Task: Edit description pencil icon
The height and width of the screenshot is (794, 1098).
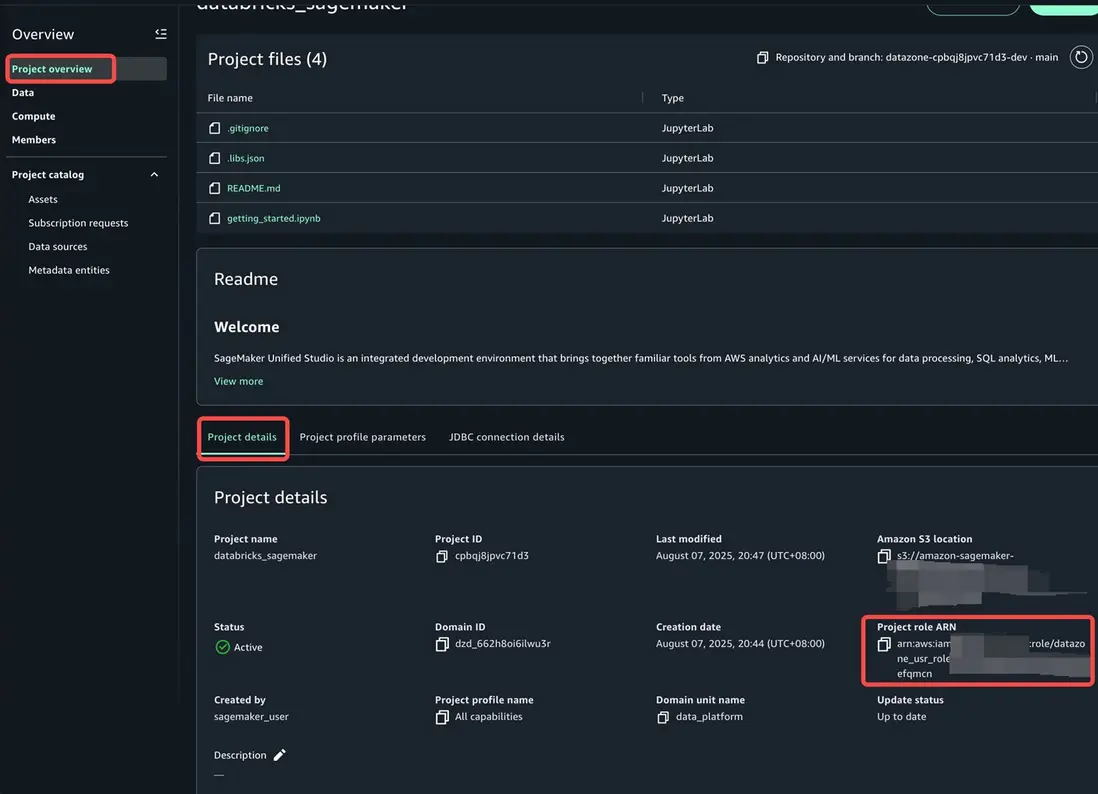Action: (280, 755)
